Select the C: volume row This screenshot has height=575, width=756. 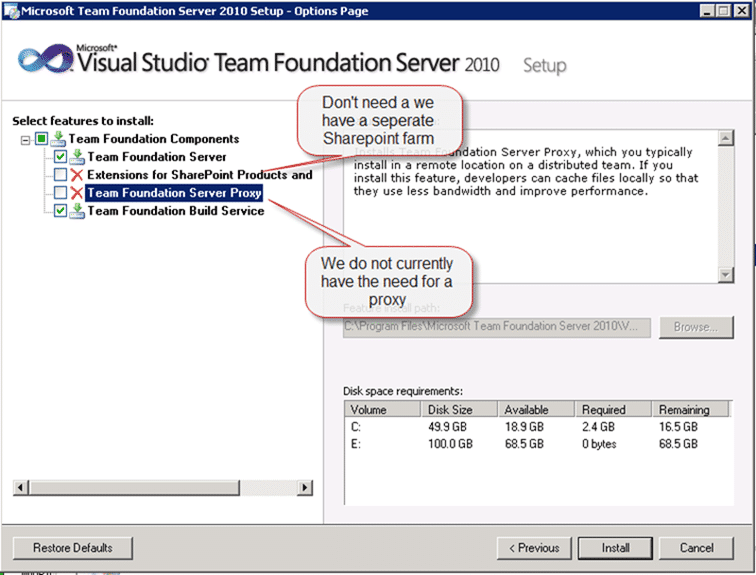(x=539, y=427)
